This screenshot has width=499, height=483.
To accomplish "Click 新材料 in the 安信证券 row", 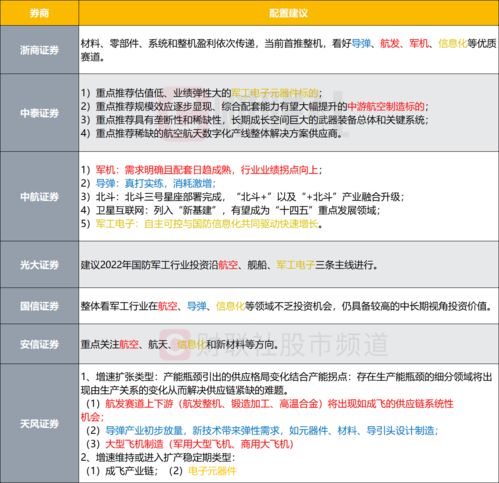I will pos(230,344).
